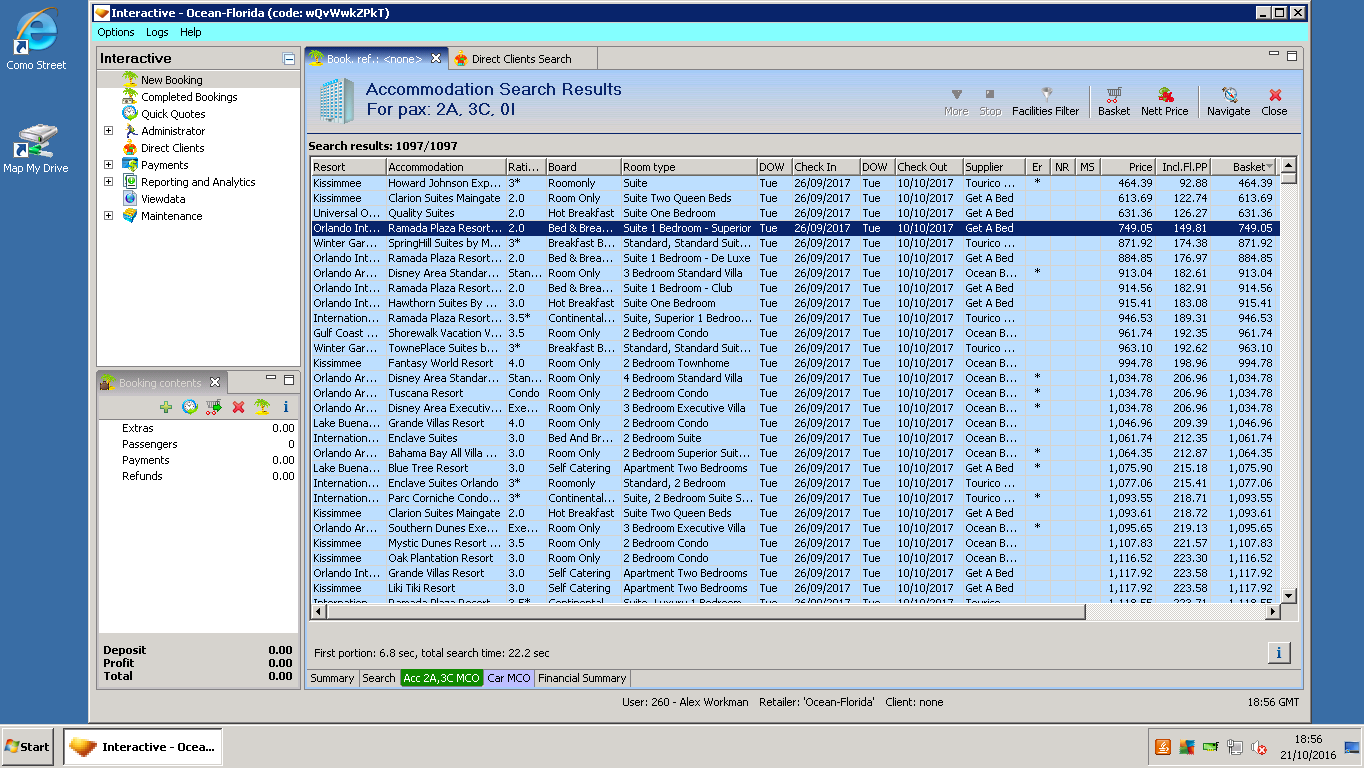
Task: Expand the Payments tree node
Action: (108, 165)
